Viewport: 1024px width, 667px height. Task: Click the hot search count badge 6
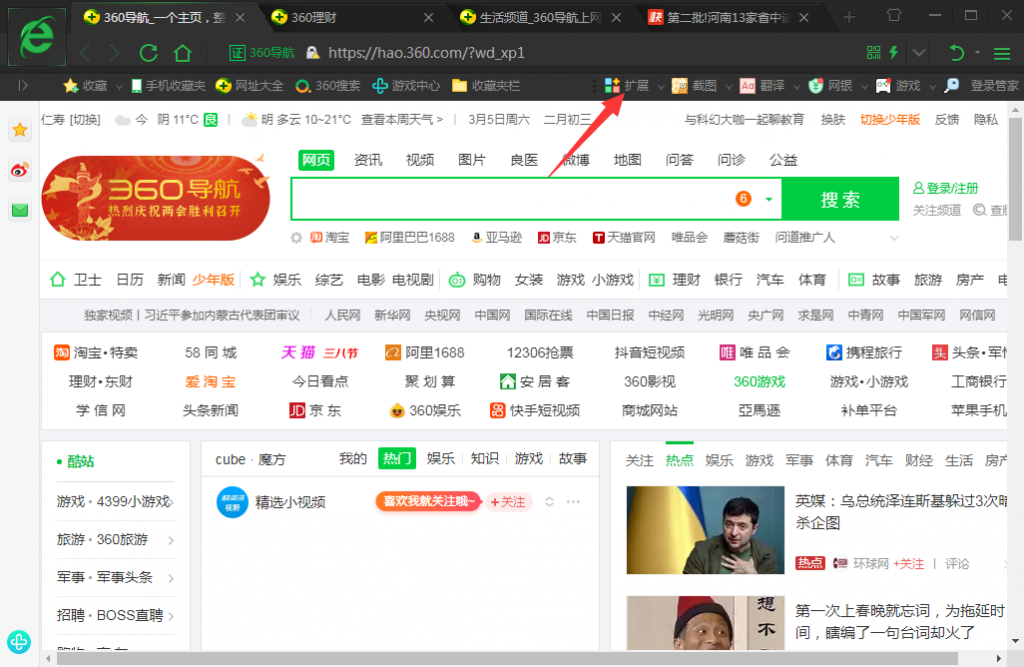click(743, 199)
